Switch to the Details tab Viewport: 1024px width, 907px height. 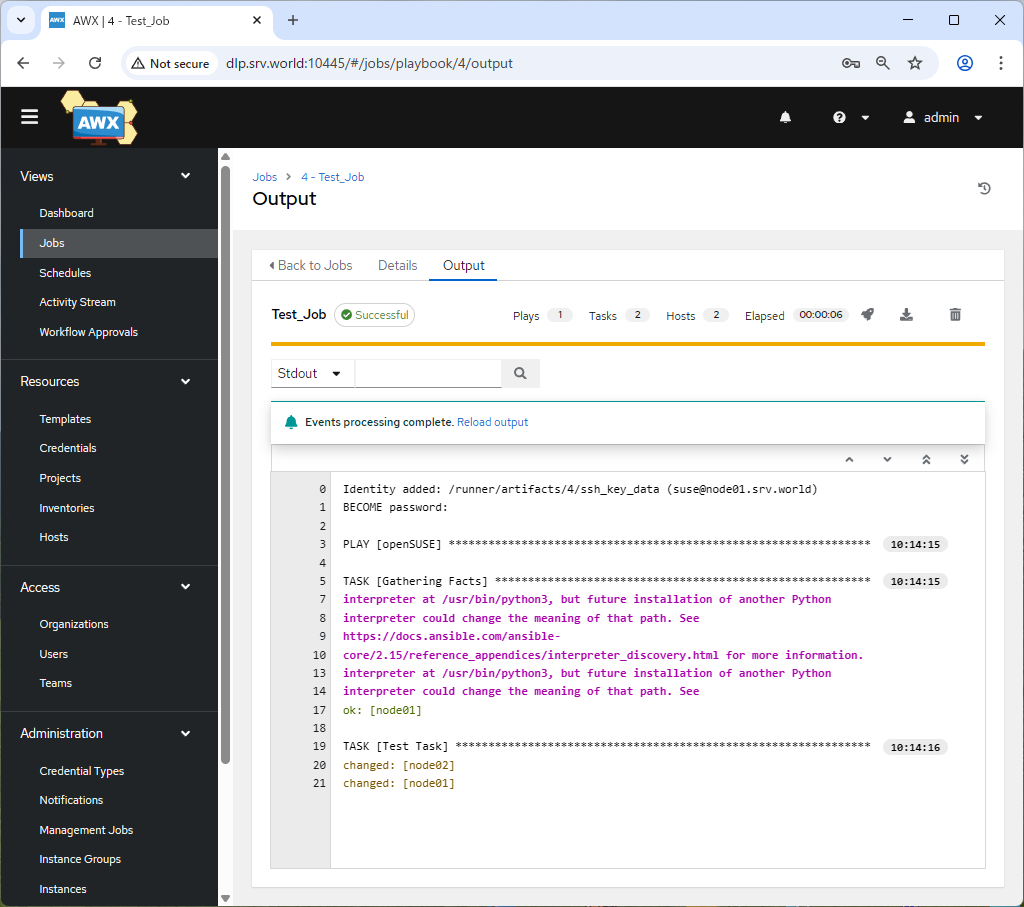click(397, 266)
